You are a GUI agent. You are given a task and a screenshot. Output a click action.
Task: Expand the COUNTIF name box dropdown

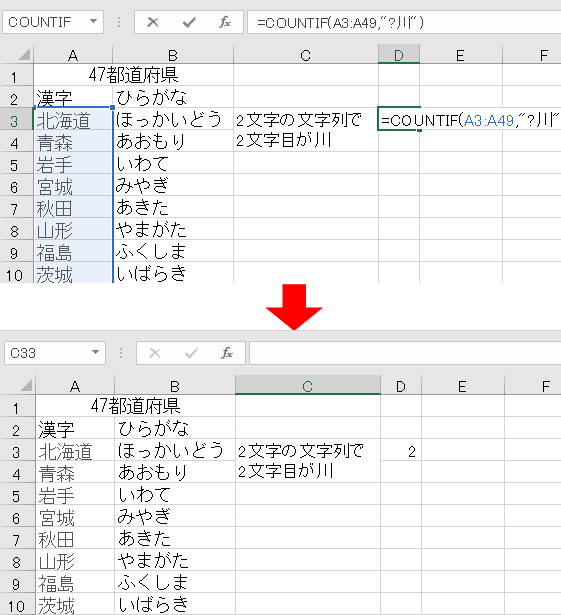(93, 21)
